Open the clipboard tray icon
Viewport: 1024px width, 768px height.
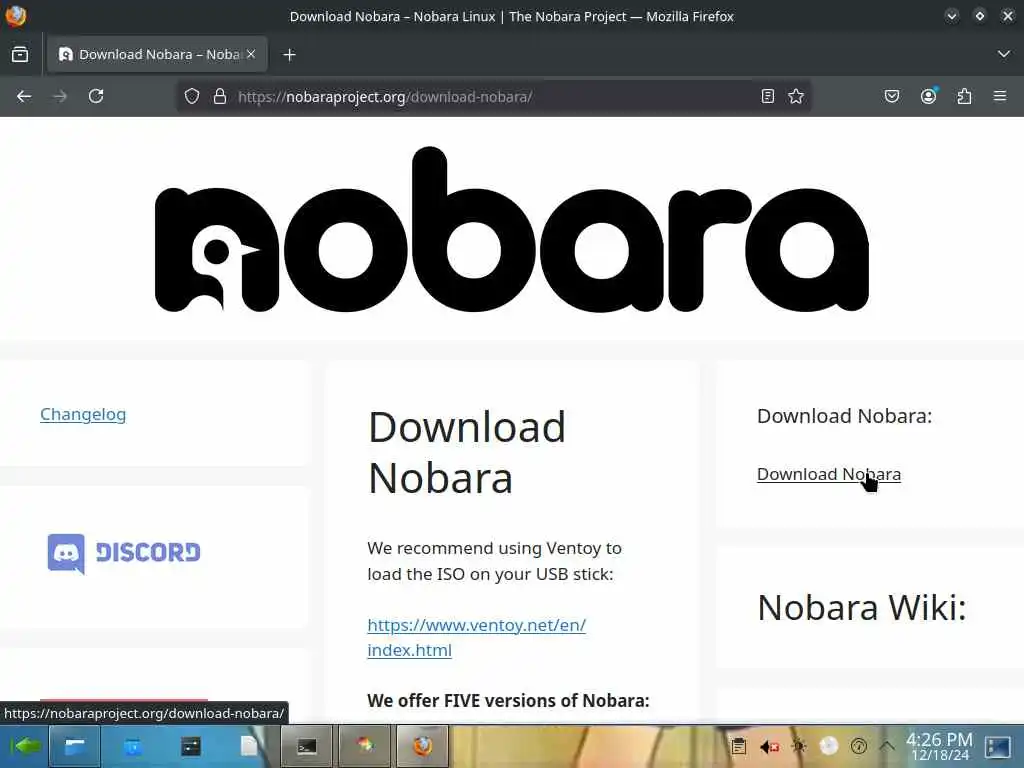pyautogui.click(x=739, y=746)
